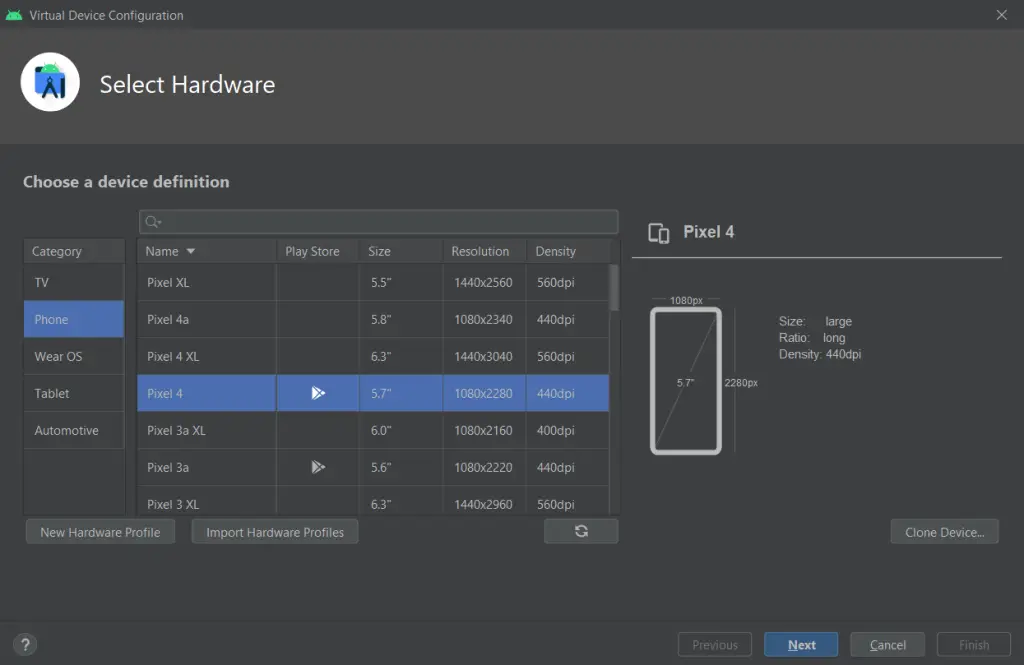Sort by the Play Store column header
The image size is (1024, 665).
coord(317,251)
